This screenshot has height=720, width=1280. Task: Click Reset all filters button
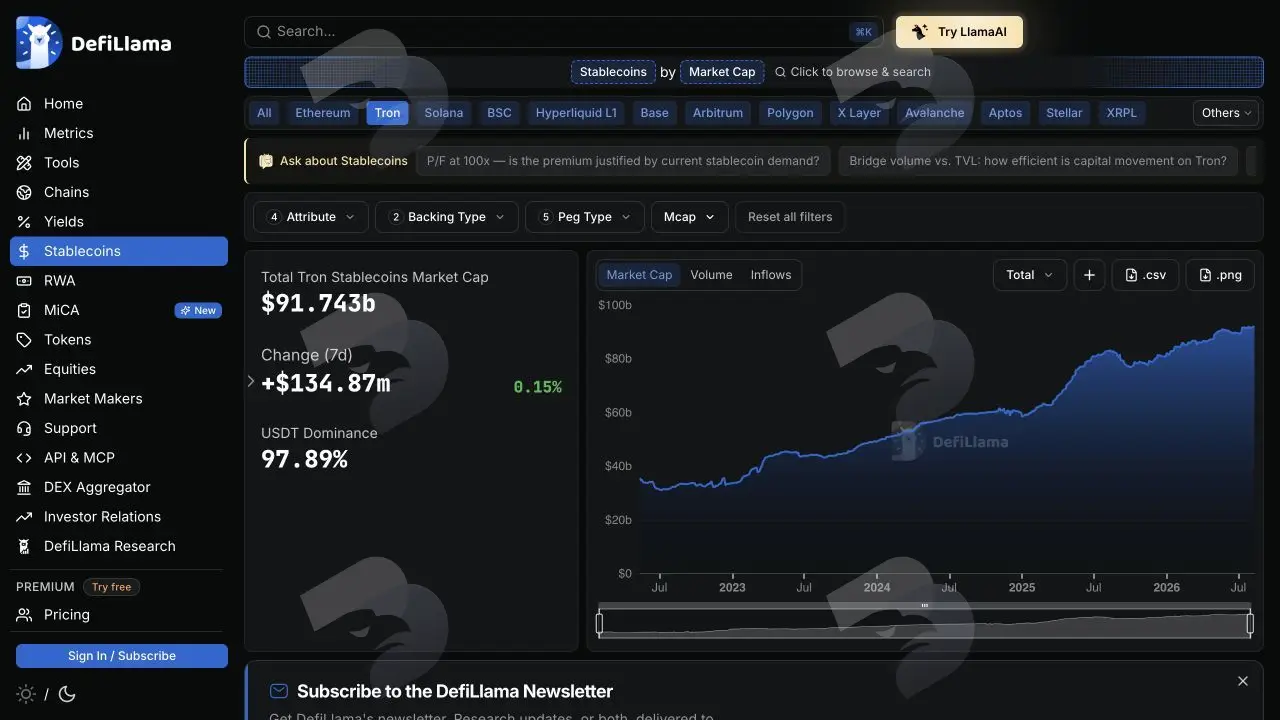(790, 217)
